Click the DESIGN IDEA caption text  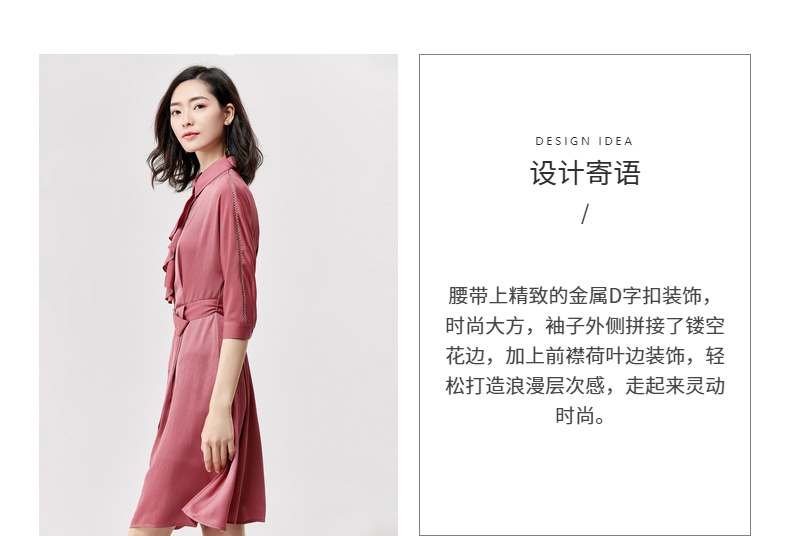coord(584,141)
